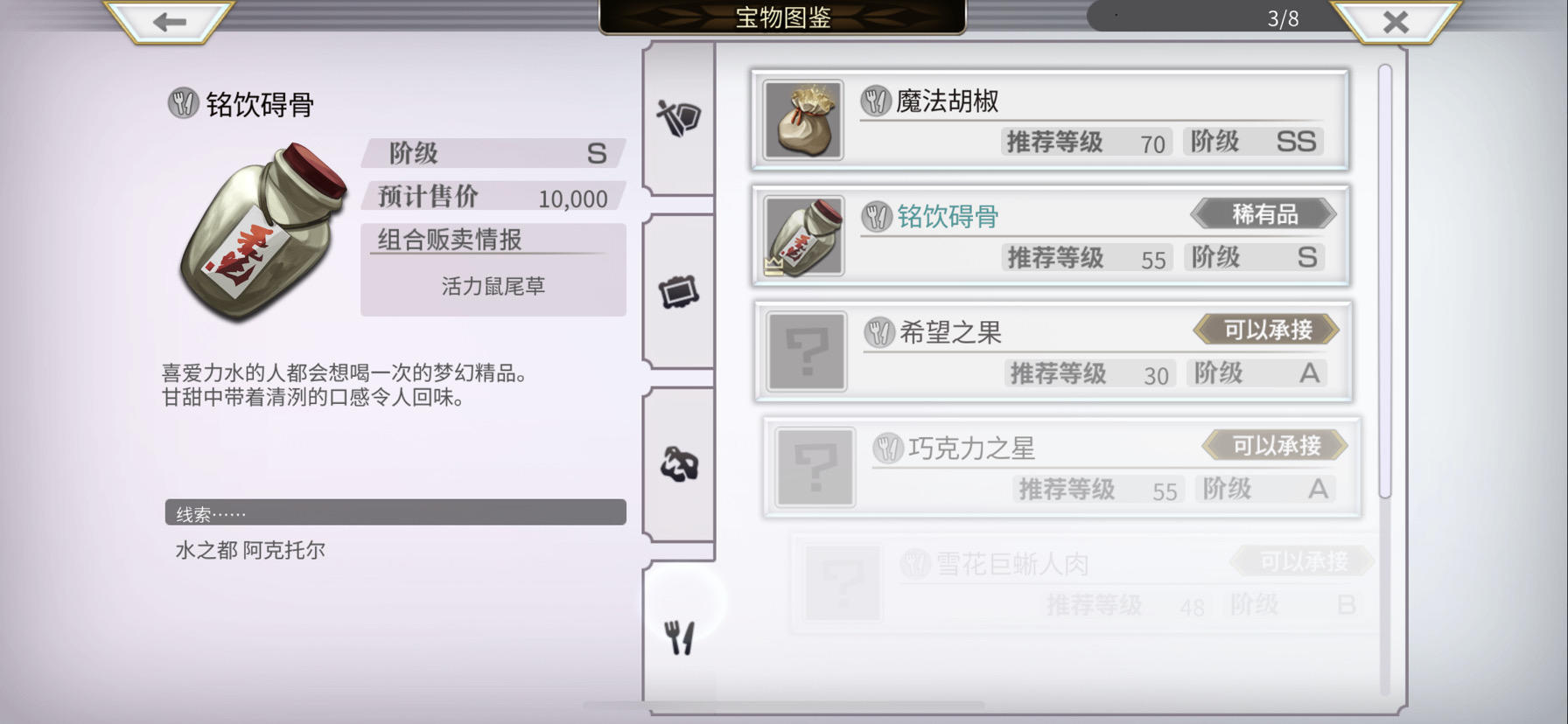This screenshot has width=1568, height=724.
Task: Open the ore material category tab
Action: coord(679,464)
